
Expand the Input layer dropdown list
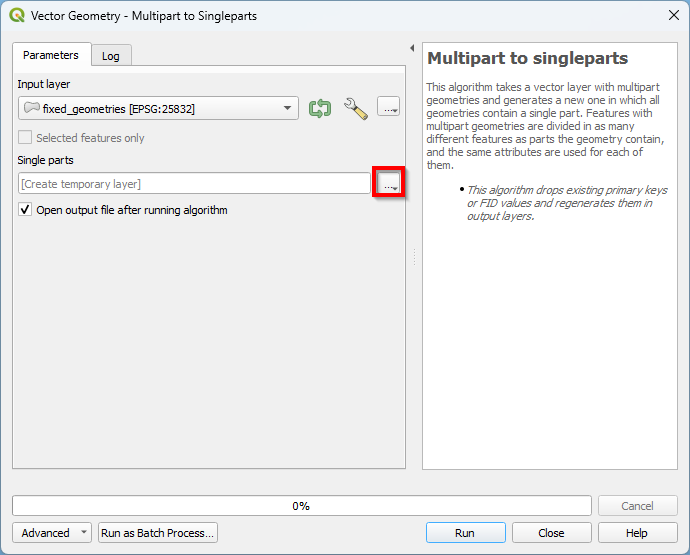click(x=288, y=108)
